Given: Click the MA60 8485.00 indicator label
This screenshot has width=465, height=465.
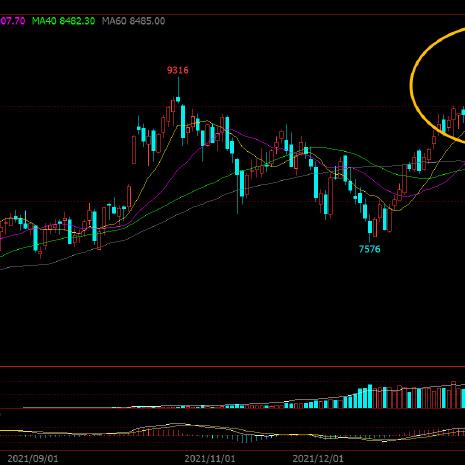Looking at the screenshot, I should pyautogui.click(x=133, y=21).
